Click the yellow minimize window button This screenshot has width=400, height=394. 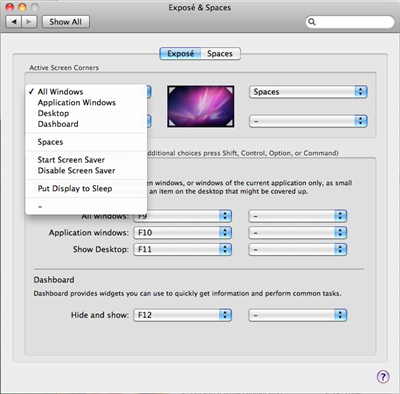[22, 7]
